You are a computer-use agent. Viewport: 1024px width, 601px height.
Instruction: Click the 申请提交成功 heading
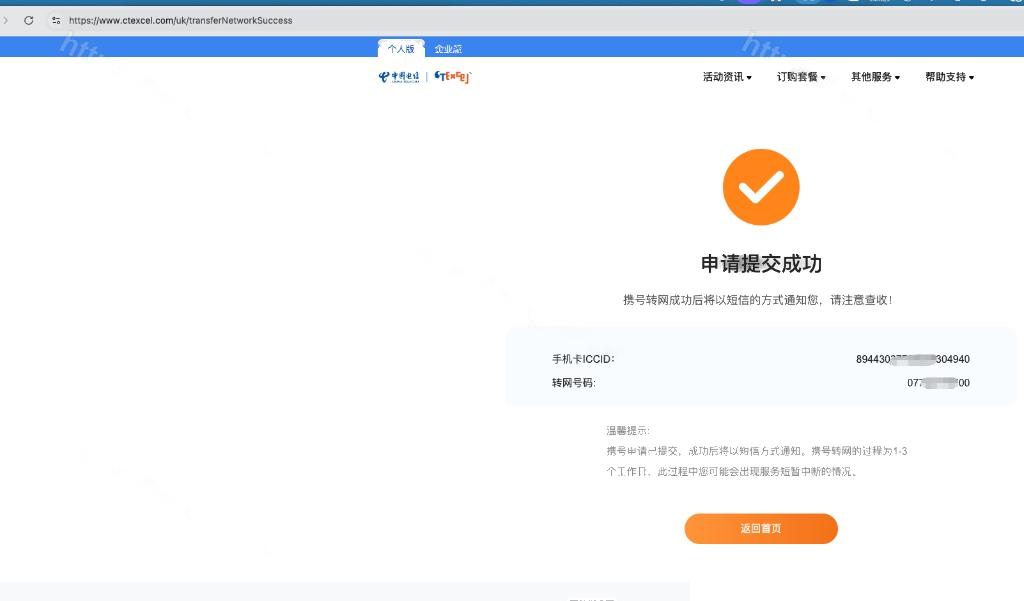(x=761, y=264)
